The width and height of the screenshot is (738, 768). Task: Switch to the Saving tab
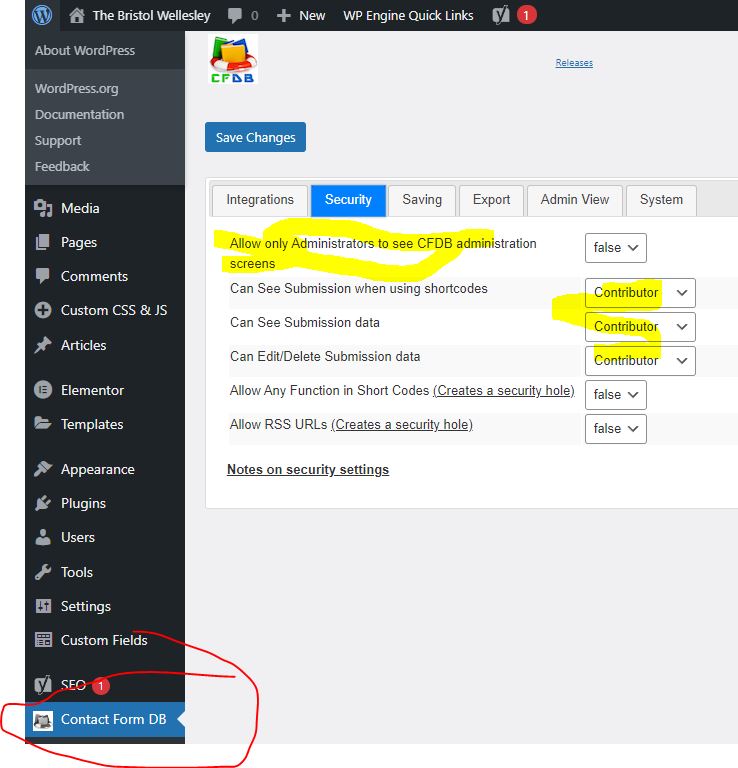pos(422,200)
